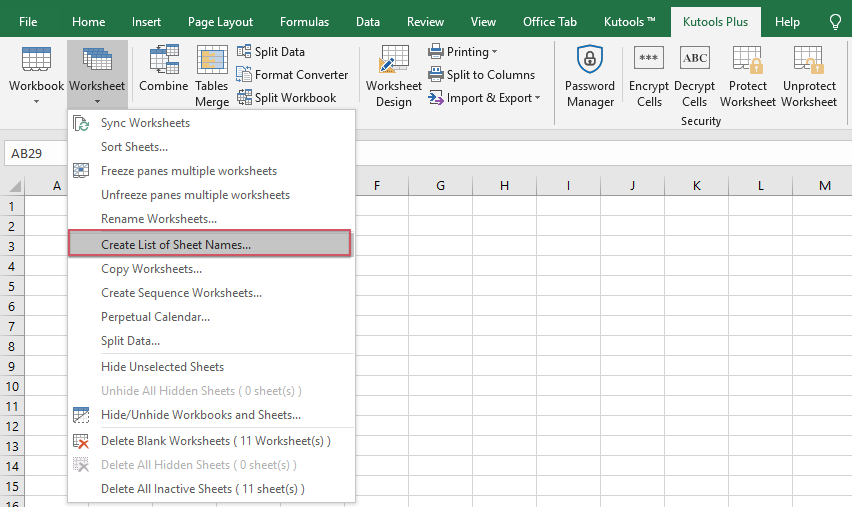Image resolution: width=852 pixels, height=507 pixels.
Task: Click the Name Box showing AB29
Action: click(x=40, y=154)
